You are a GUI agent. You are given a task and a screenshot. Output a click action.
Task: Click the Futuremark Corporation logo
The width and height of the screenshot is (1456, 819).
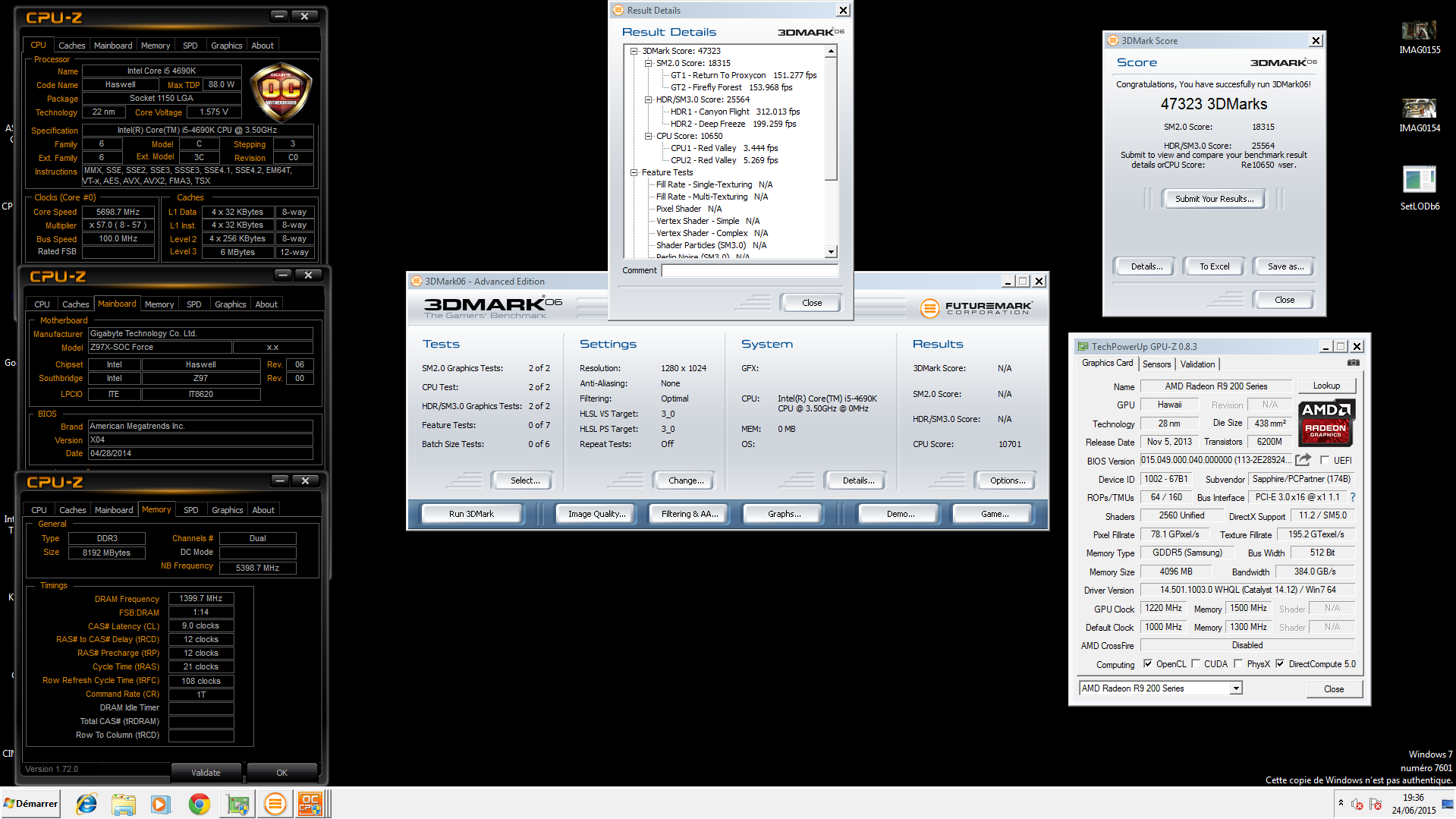tap(976, 307)
